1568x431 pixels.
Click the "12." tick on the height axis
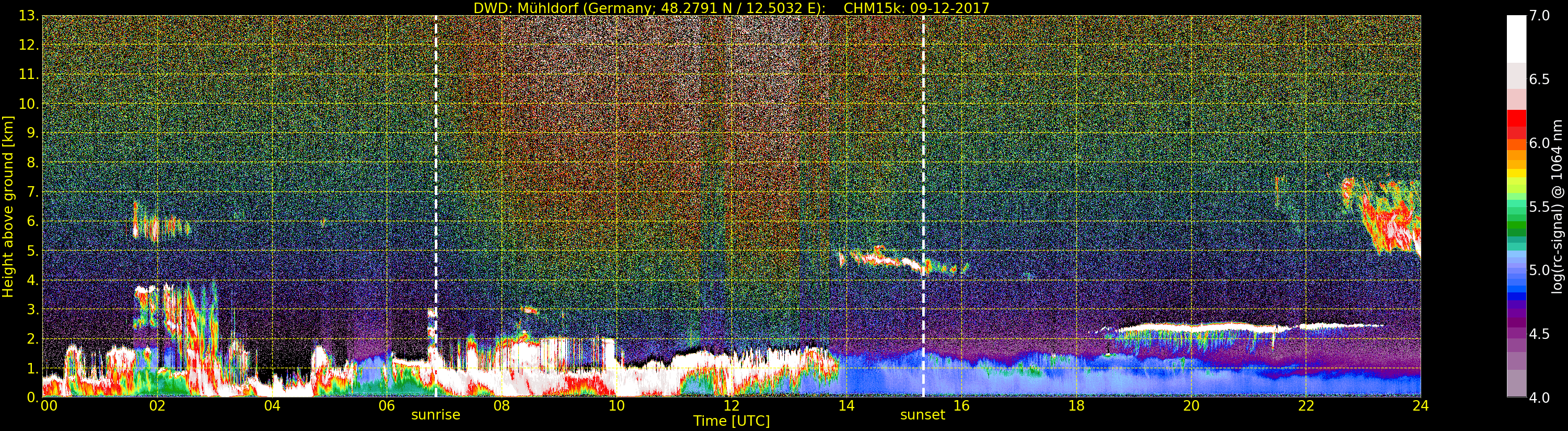(x=29, y=45)
